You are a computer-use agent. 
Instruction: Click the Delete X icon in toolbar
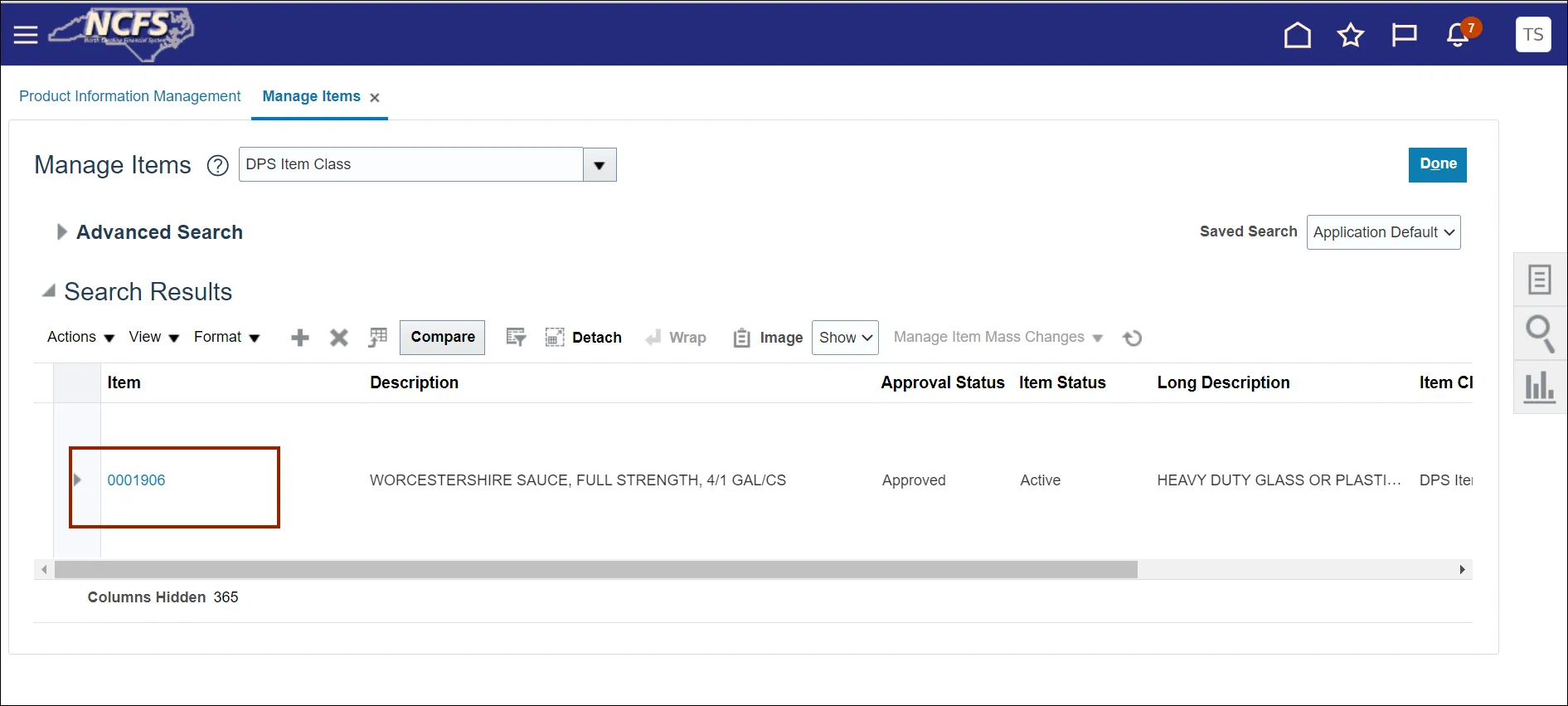coord(338,338)
